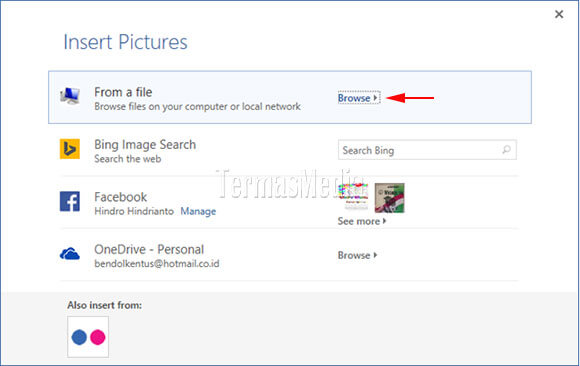Select the second Facebook photo thumbnail
Viewport: 580px width, 366px height.
coord(390,198)
